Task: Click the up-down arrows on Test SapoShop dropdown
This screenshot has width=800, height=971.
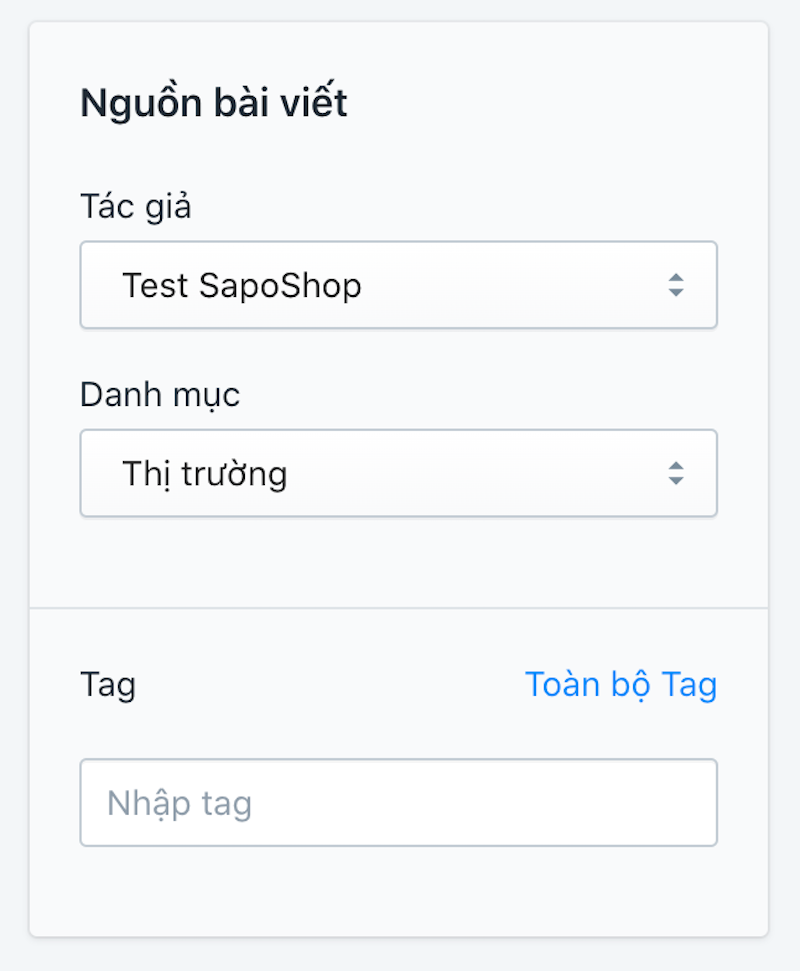Action: tap(676, 285)
